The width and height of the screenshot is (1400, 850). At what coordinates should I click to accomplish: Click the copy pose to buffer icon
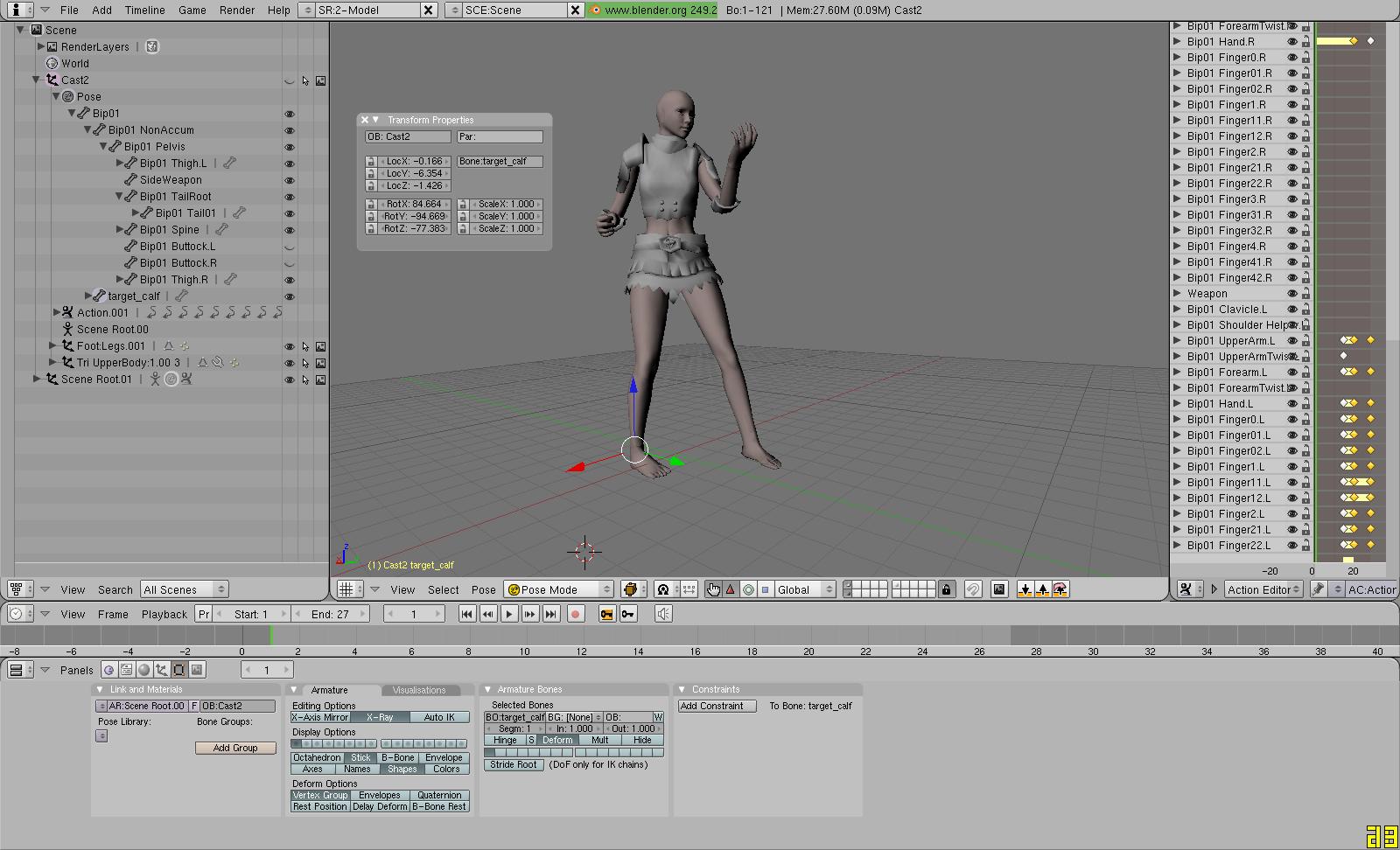(1025, 589)
